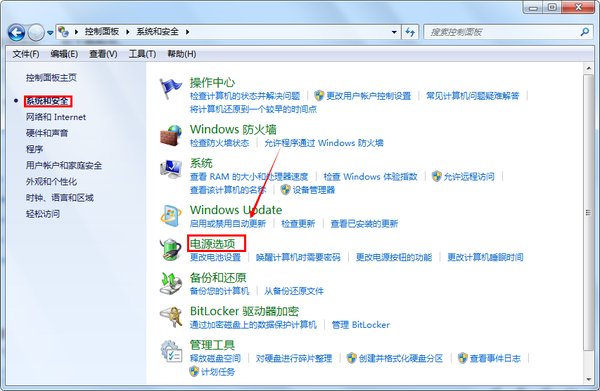600x391 pixels.
Task: Click shield icon beside 创建并格式化硬盘分区
Action: [352, 358]
